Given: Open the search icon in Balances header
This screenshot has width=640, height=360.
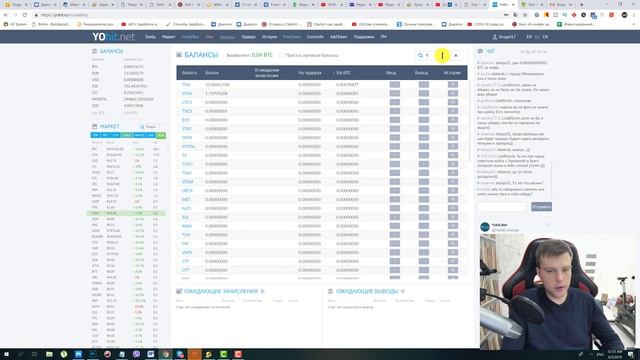Looking at the screenshot, I should [420, 55].
